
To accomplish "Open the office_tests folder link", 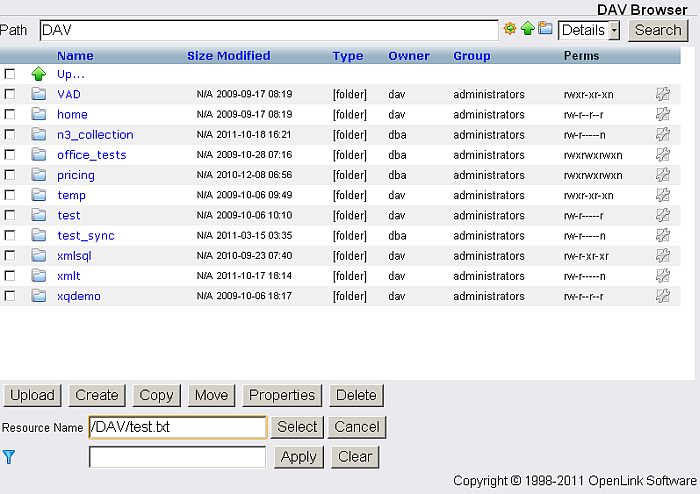I will pos(92,154).
